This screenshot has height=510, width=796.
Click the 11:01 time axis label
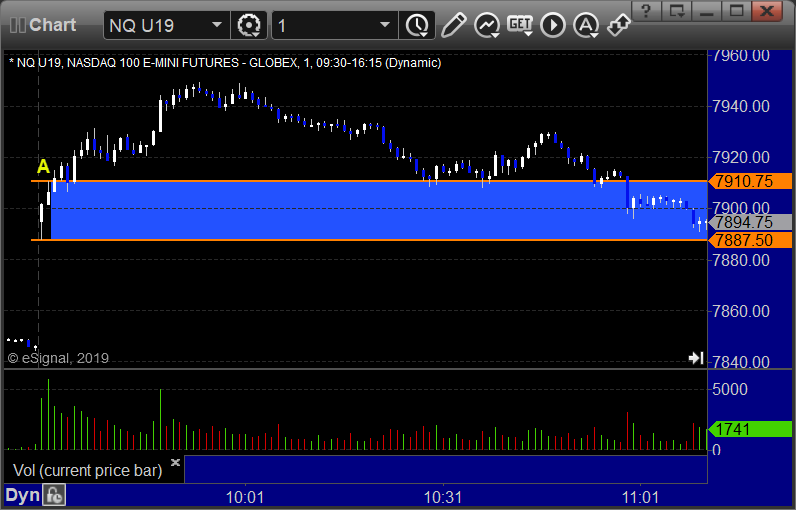pos(641,497)
